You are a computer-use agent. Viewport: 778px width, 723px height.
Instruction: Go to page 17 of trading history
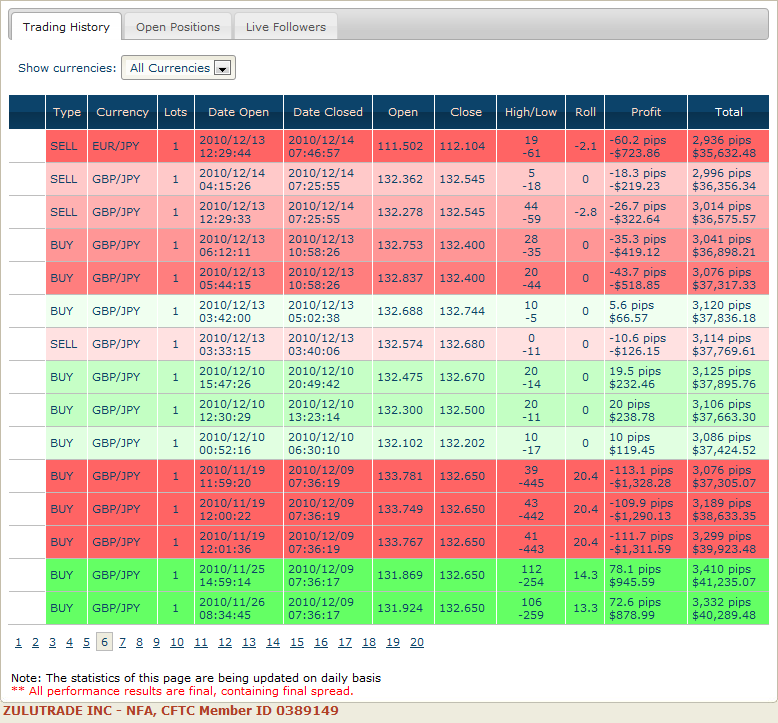345,642
